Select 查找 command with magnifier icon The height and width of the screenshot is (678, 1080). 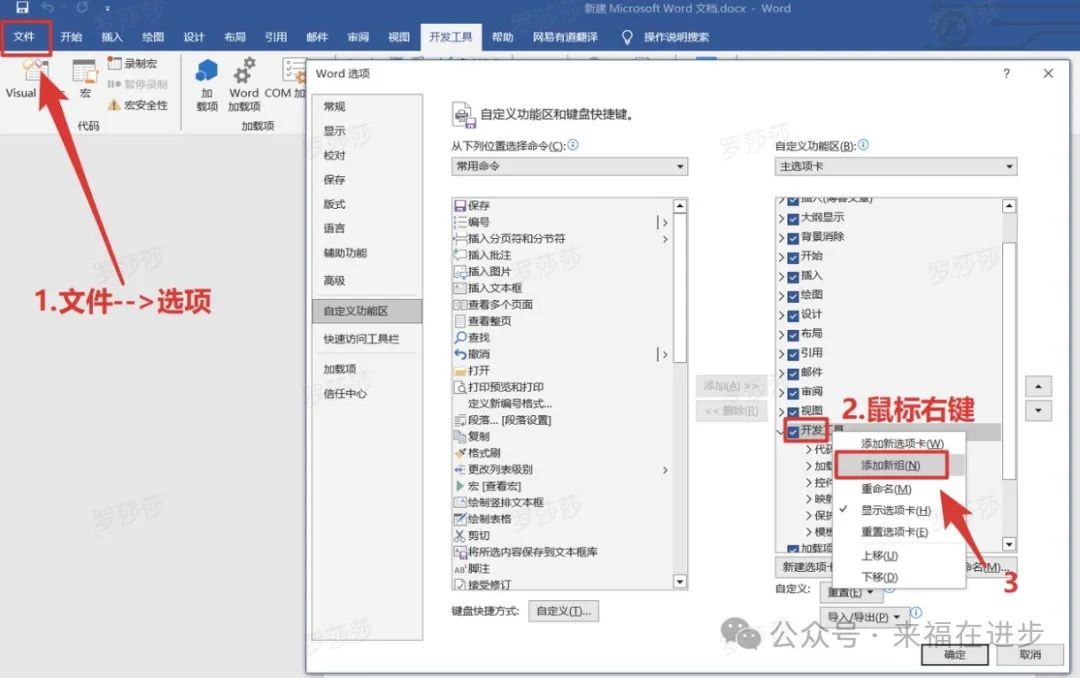pos(472,338)
